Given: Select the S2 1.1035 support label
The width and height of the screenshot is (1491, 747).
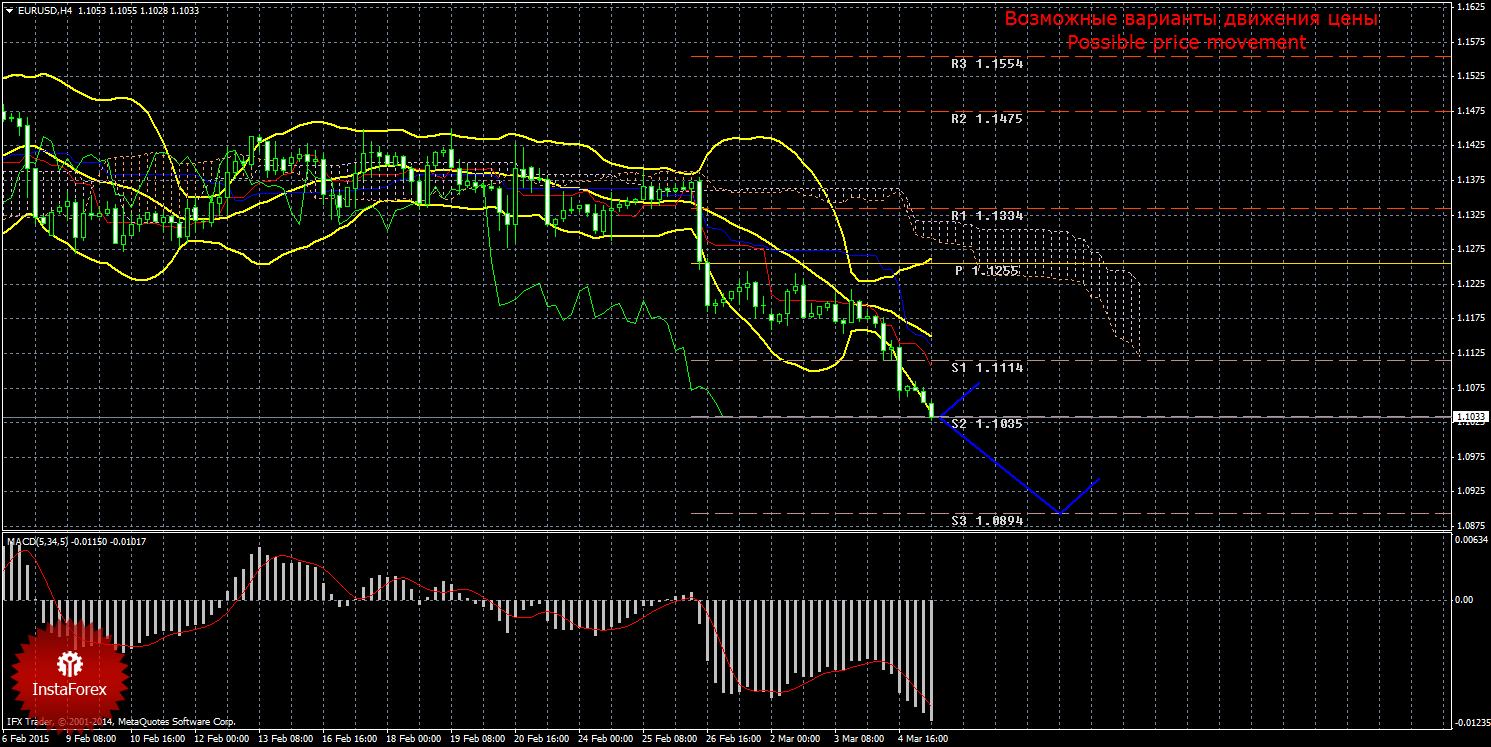Looking at the screenshot, I should (x=987, y=424).
